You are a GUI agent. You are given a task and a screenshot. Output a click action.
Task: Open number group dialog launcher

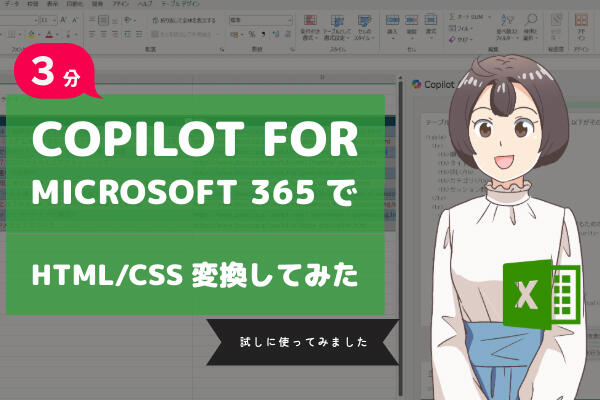[292, 49]
